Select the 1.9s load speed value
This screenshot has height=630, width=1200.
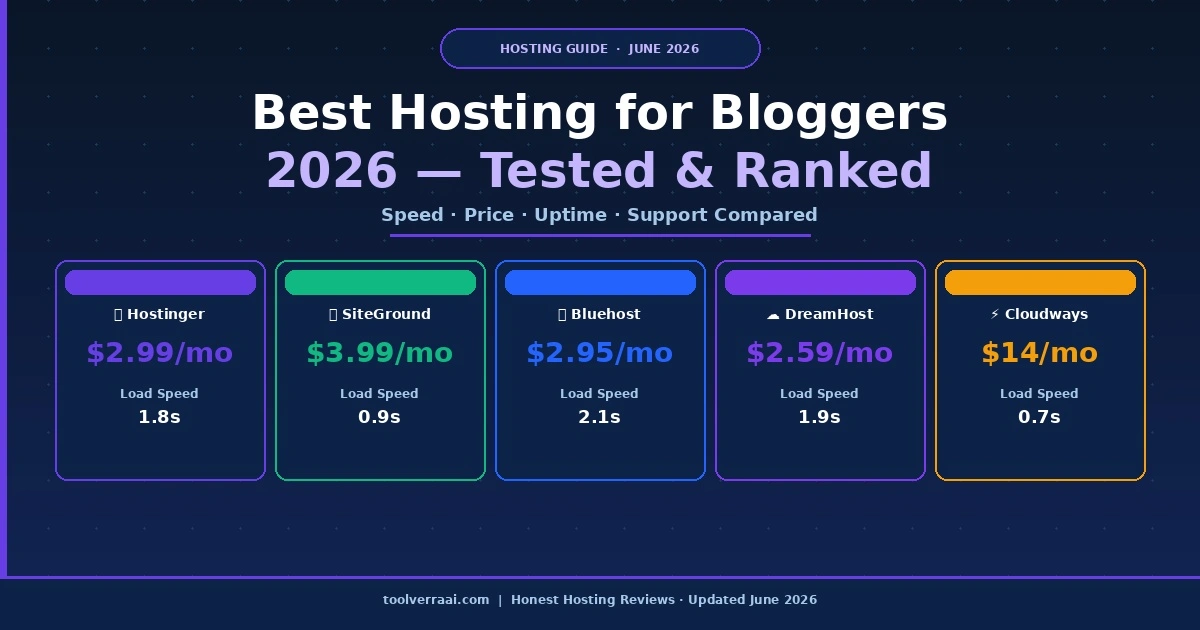(x=820, y=417)
